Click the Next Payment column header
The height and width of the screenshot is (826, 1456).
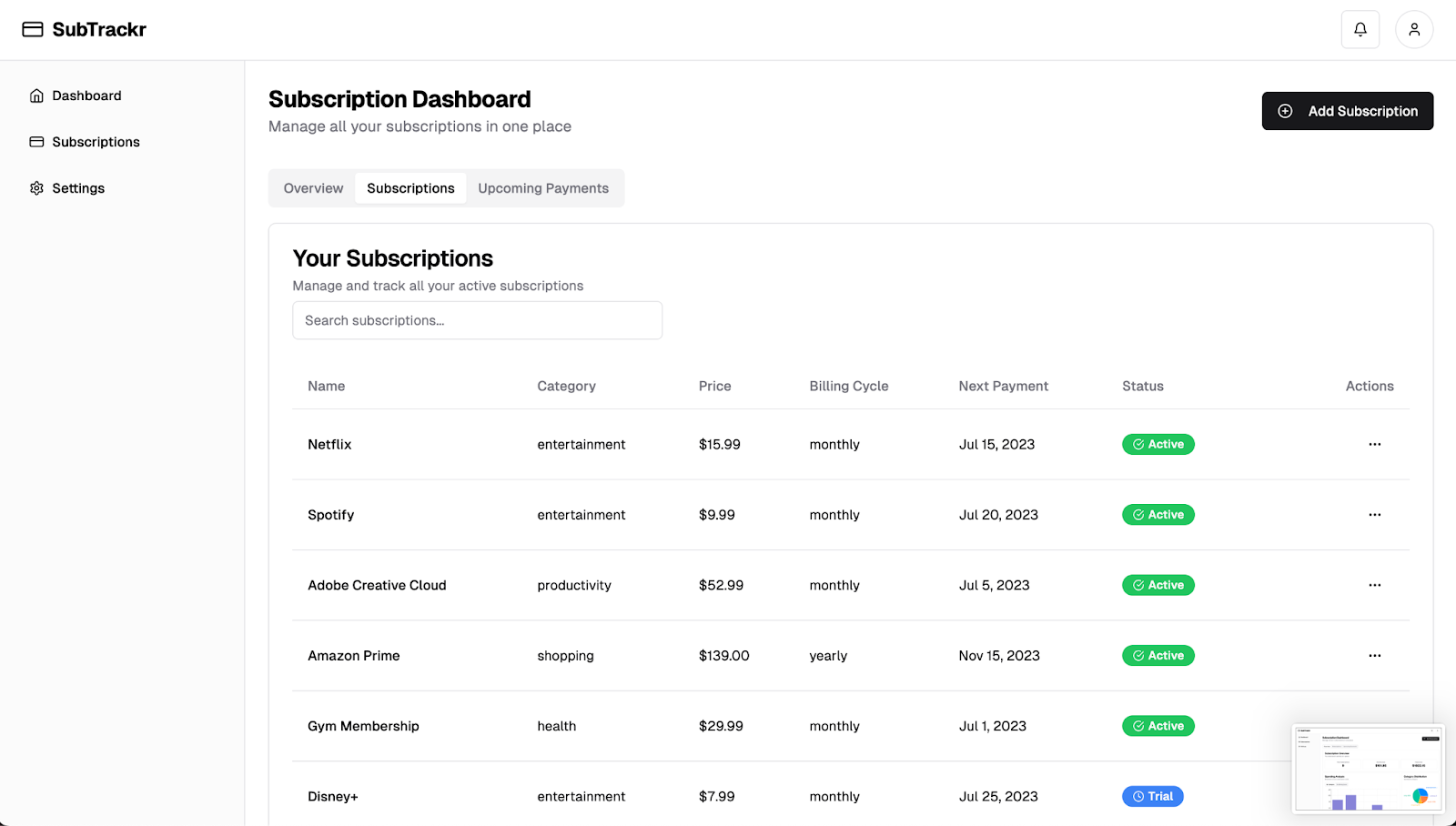[1003, 386]
